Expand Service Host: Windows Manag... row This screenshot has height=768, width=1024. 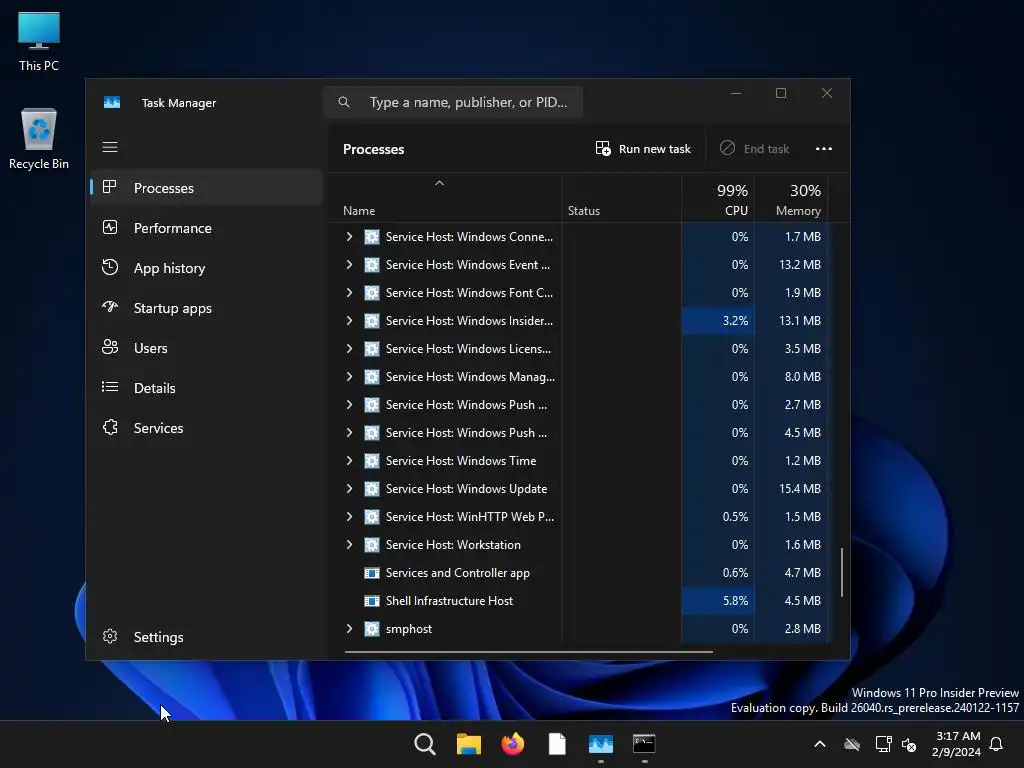pos(349,377)
